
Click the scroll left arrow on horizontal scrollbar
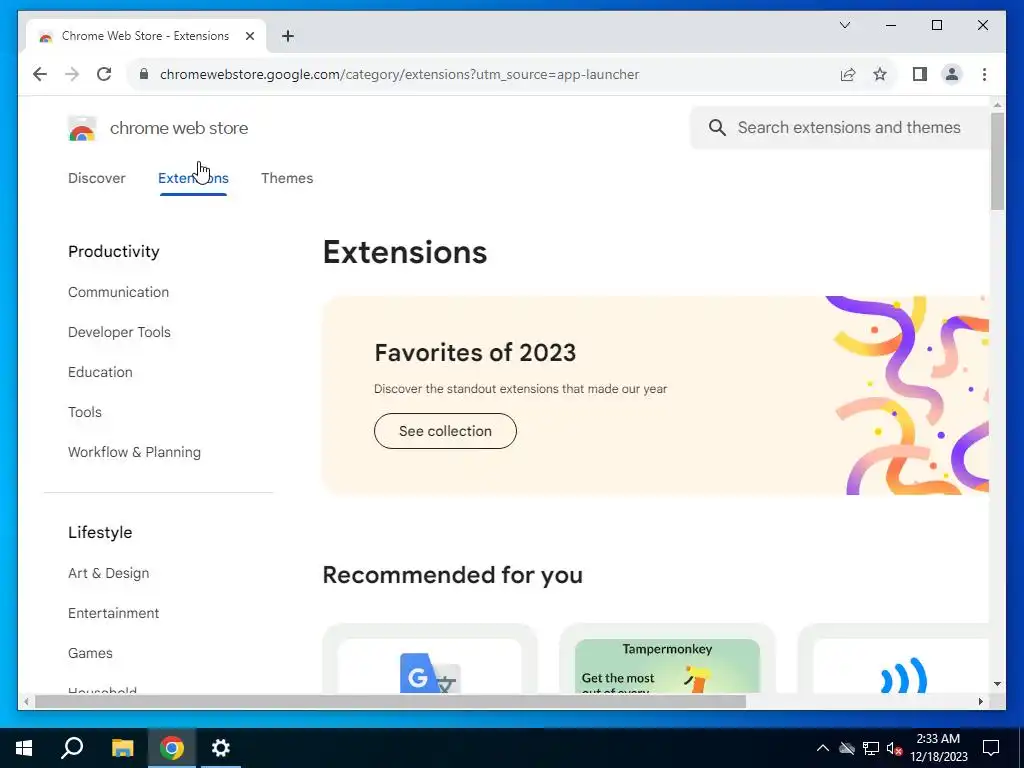26,701
